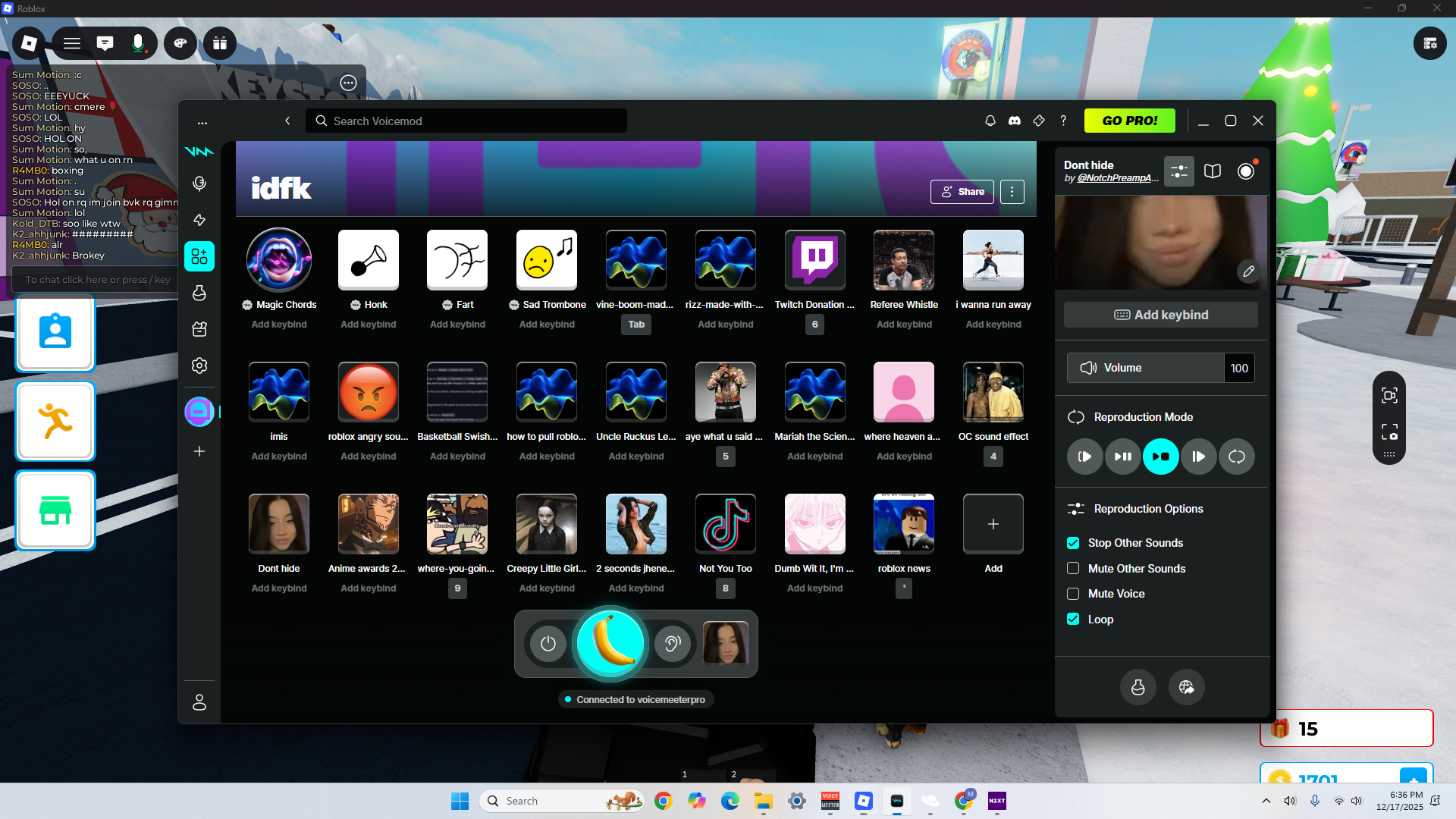
Task: Open notifications bell in Voicemod header
Action: coord(990,121)
